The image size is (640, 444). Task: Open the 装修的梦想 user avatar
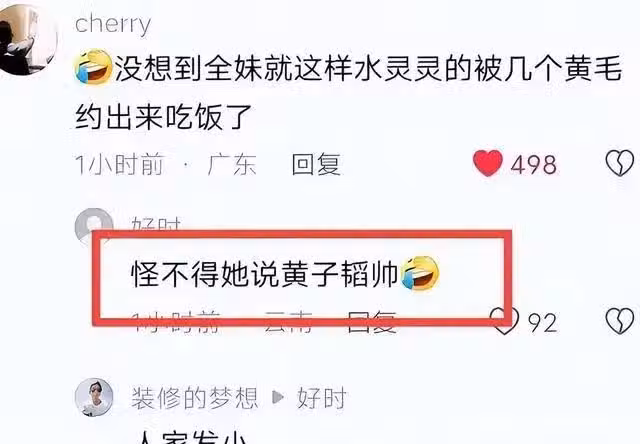click(94, 397)
